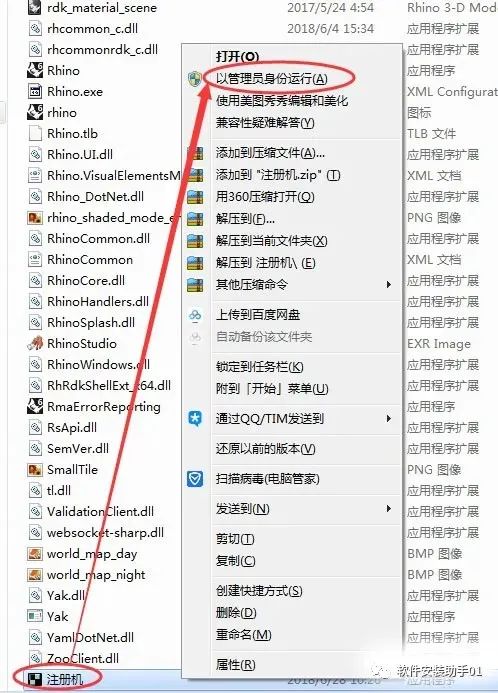498x693 pixels.
Task: Select the RhinoCommon.dll file row
Action: (x=99, y=239)
